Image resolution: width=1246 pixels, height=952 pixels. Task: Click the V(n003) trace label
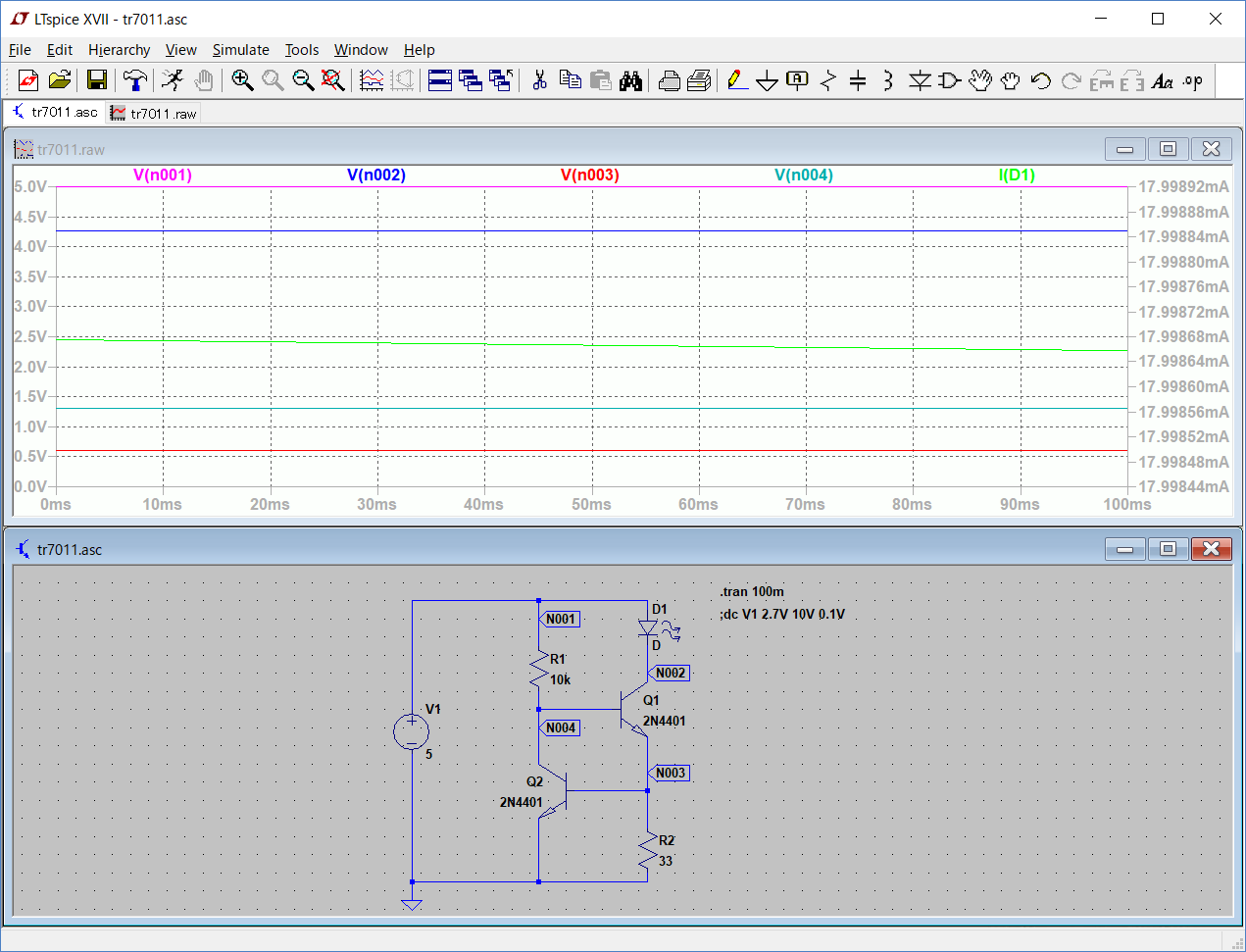pyautogui.click(x=589, y=175)
